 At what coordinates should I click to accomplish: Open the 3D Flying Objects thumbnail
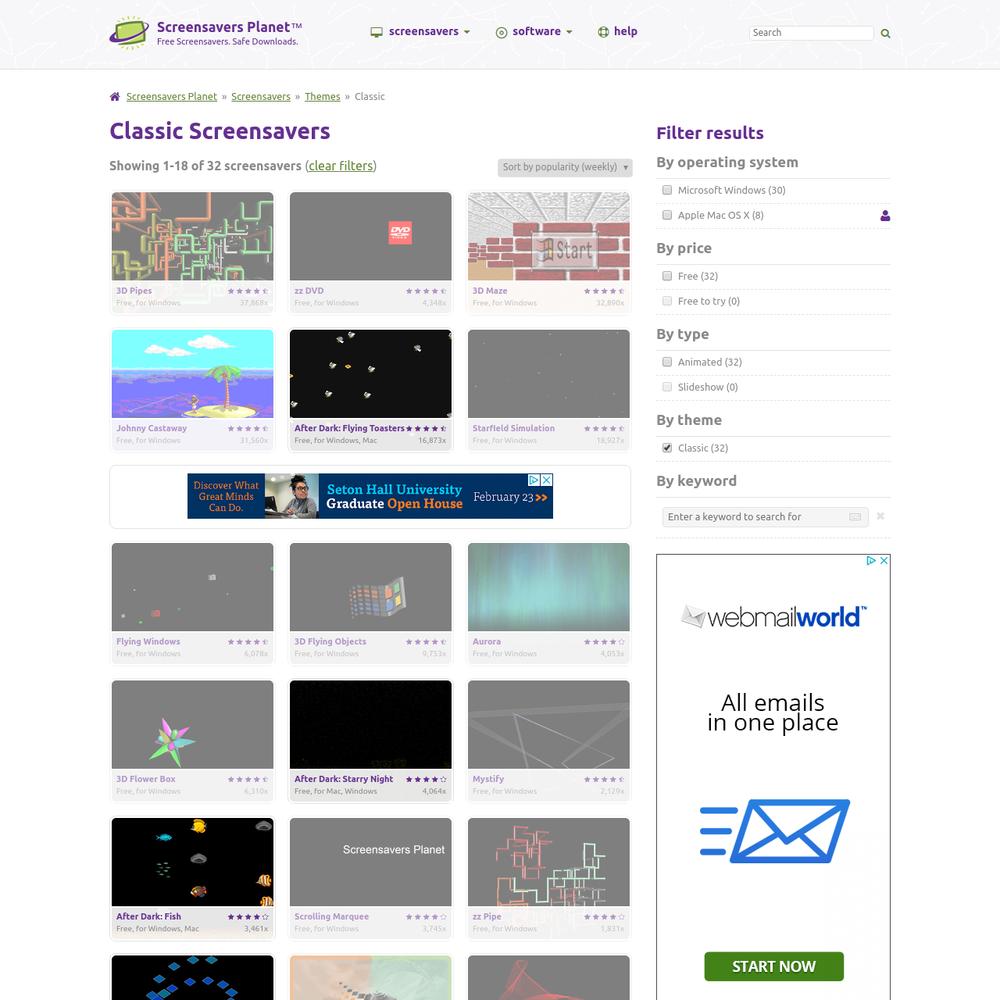click(x=371, y=587)
